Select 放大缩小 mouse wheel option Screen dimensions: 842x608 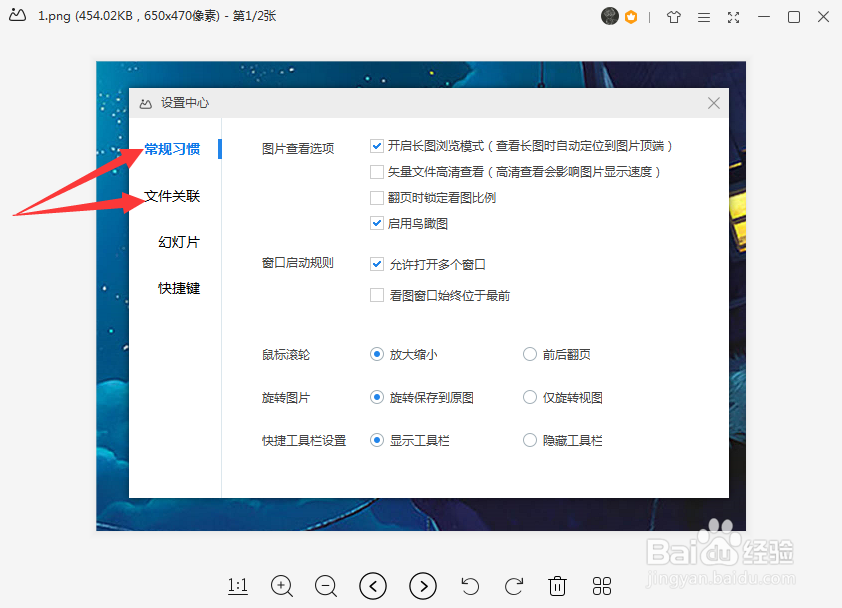point(377,354)
